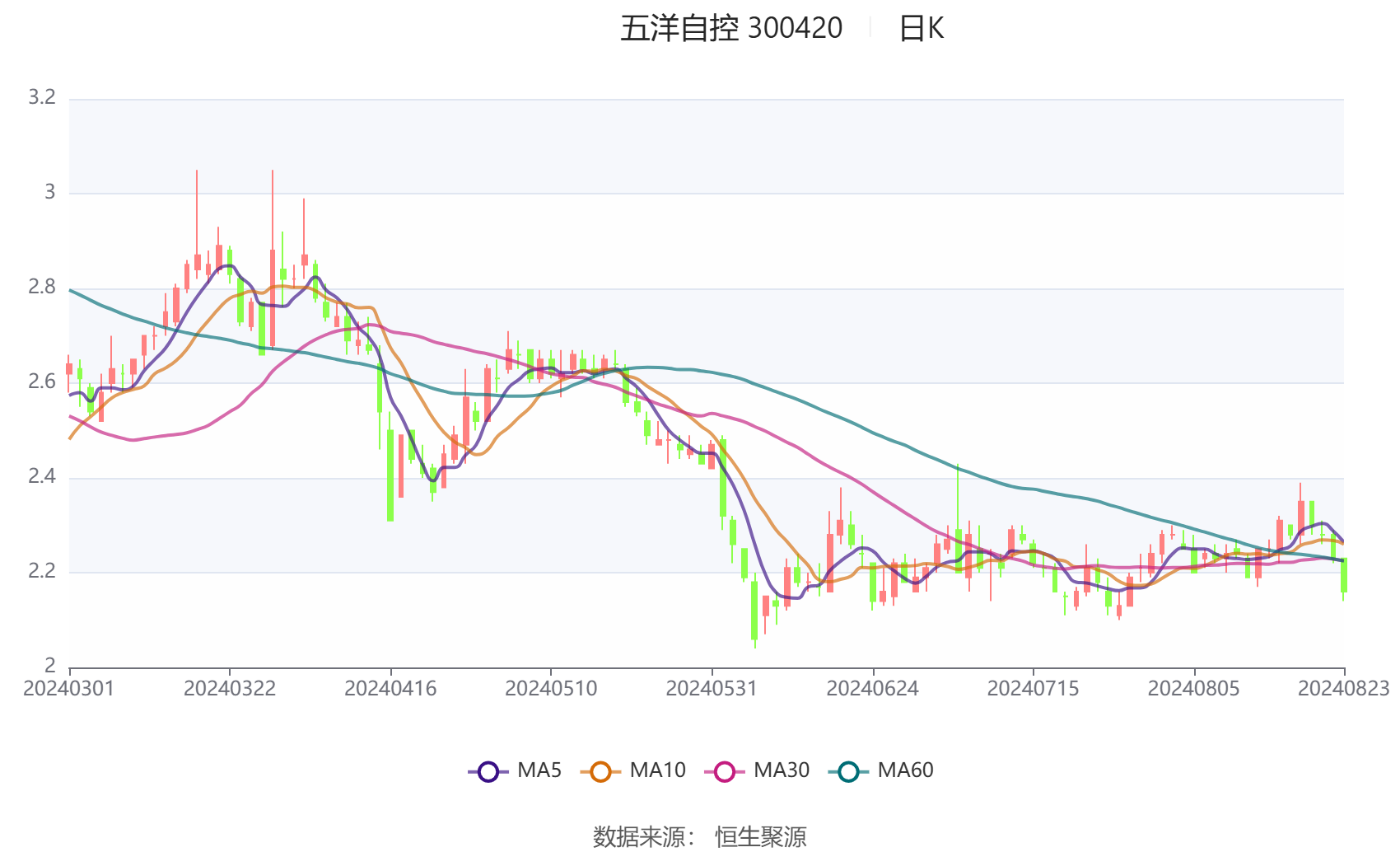This screenshot has height=852, width=1400.
Task: Toggle the MA5 series via its text label
Action: tap(539, 770)
